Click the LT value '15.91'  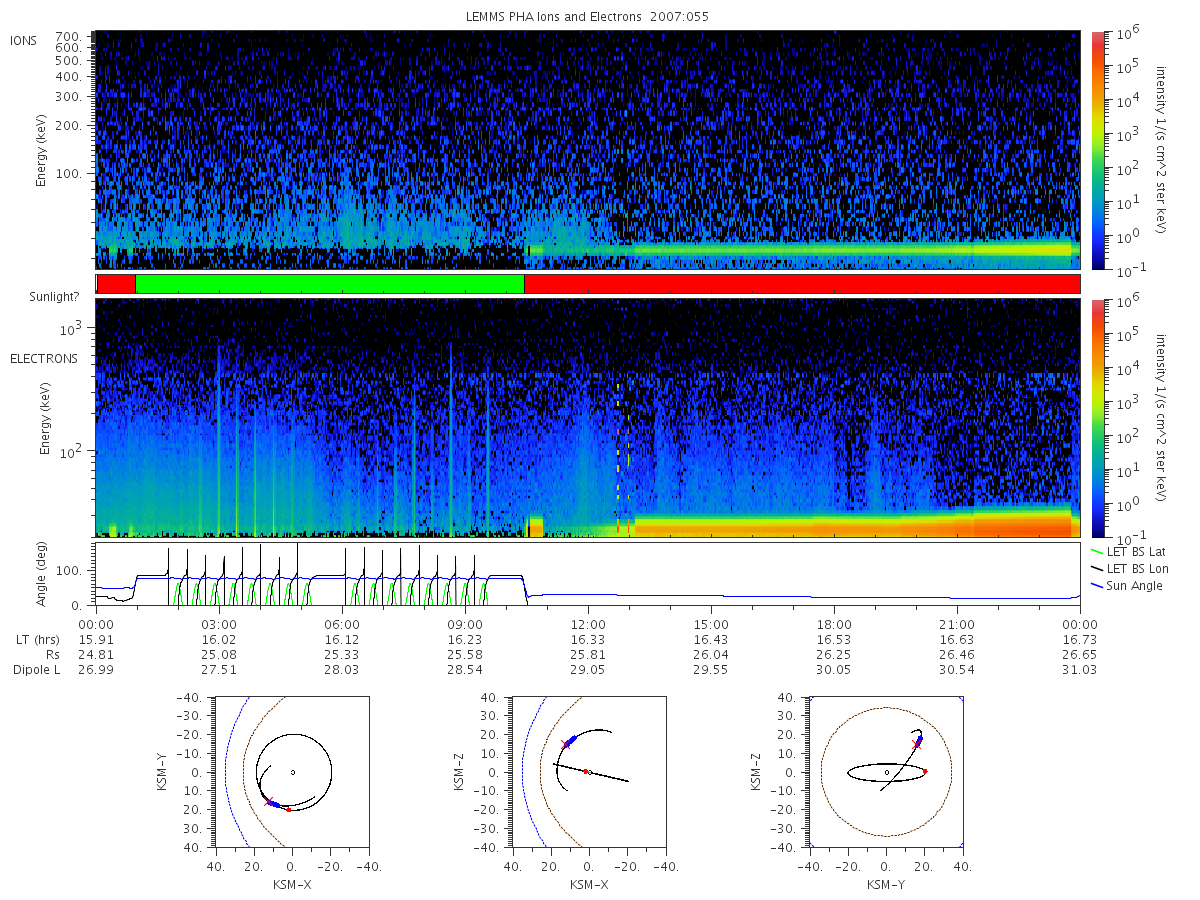click(x=95, y=639)
